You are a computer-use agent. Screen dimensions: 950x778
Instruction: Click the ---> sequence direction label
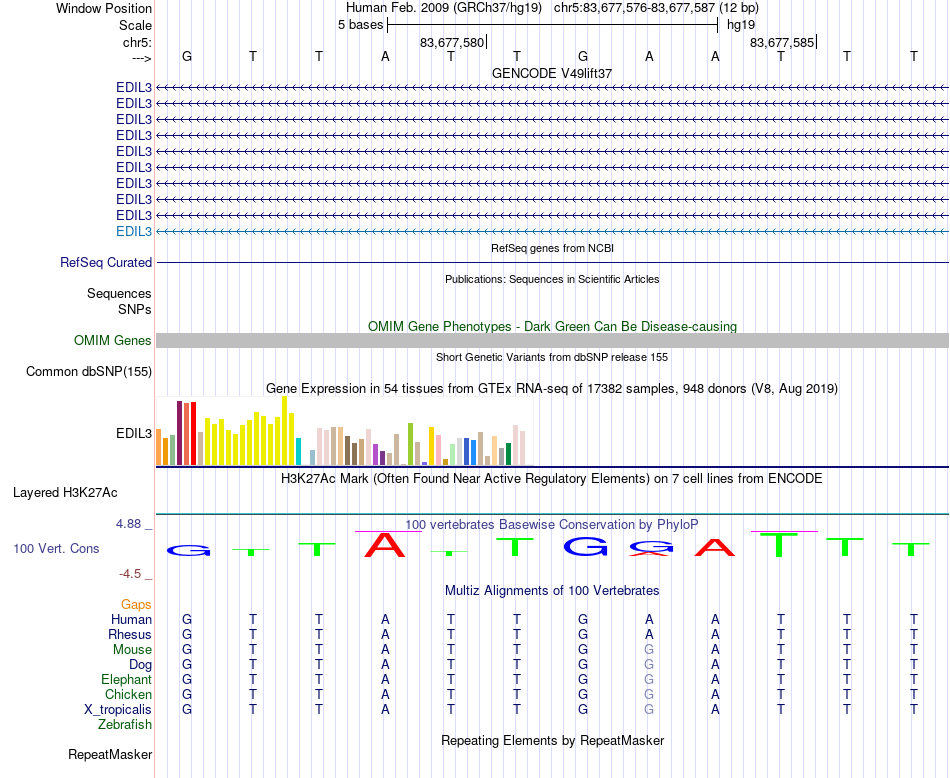coord(141,58)
